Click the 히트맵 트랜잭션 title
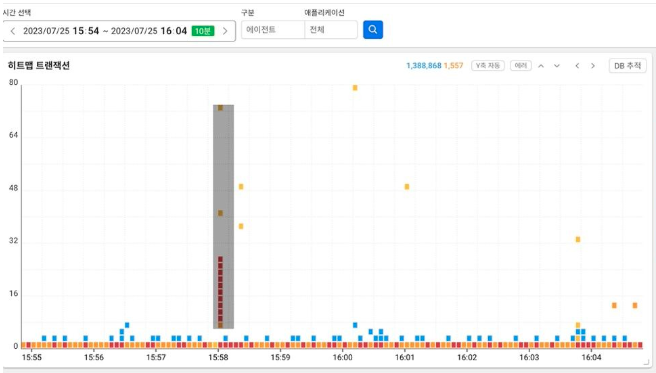The height and width of the screenshot is (373, 656). [38, 65]
